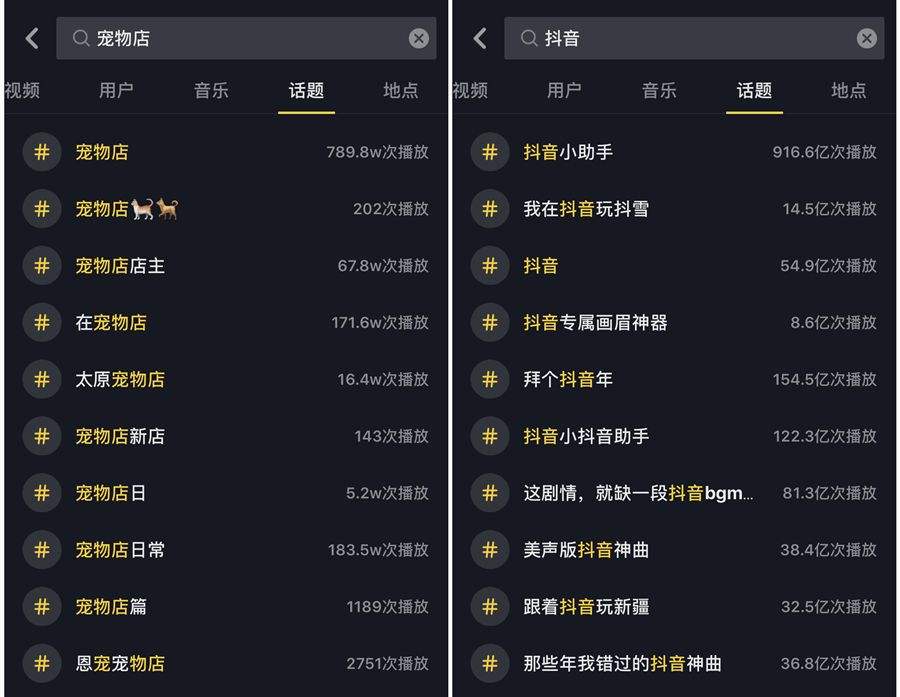Click the back arrow on the right panel
900x697 pixels.
479,38
